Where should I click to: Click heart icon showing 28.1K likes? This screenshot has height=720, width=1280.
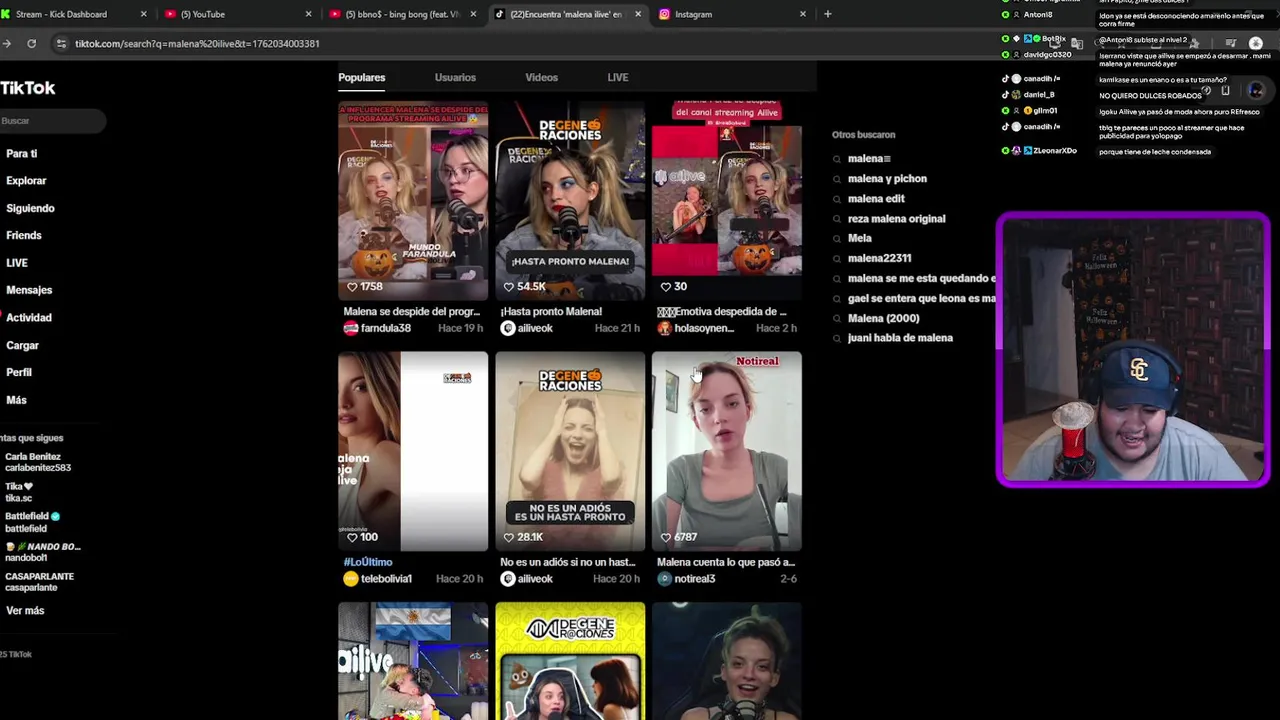point(508,537)
